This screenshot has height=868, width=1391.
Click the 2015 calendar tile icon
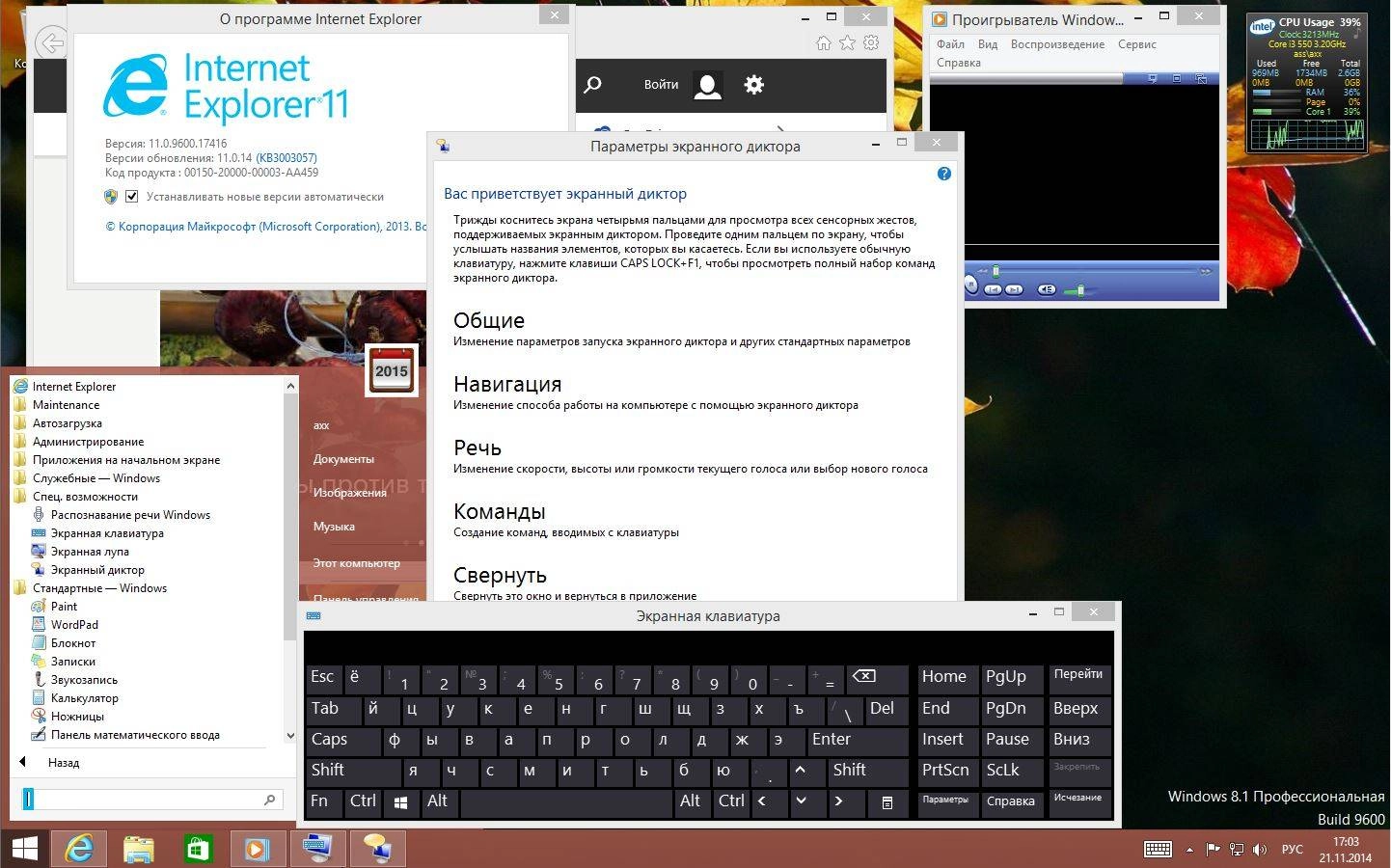(392, 369)
